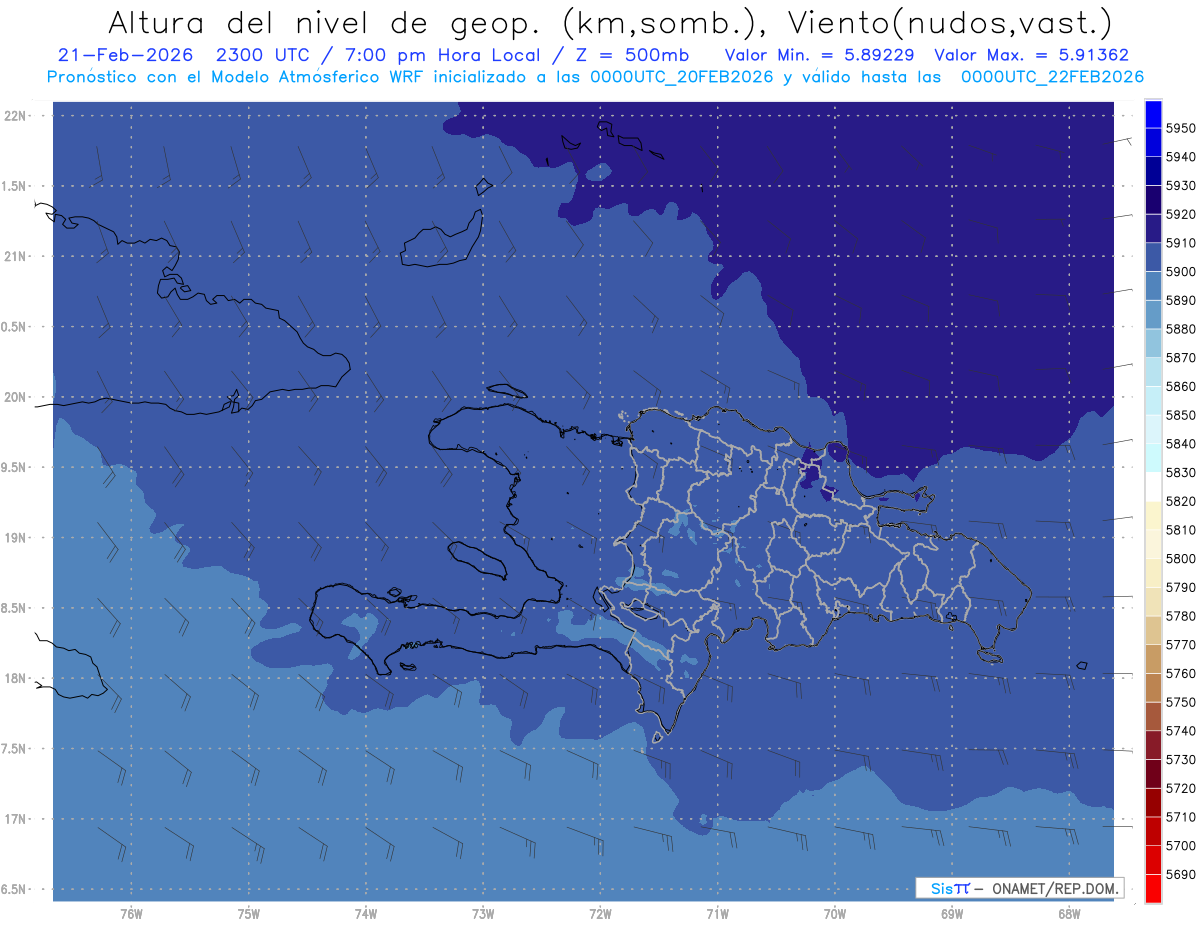Image resolution: width=1200 pixels, height=927 pixels.
Task: Click the '74W' longitude label
Action: click(366, 914)
